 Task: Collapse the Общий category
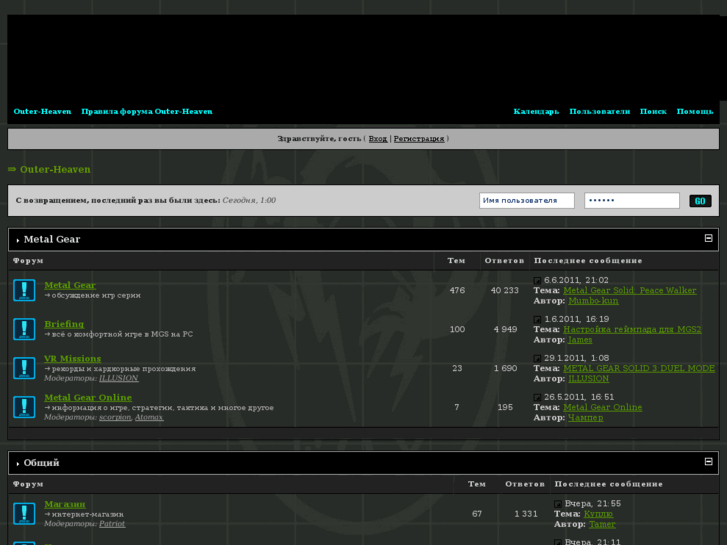pos(708,462)
